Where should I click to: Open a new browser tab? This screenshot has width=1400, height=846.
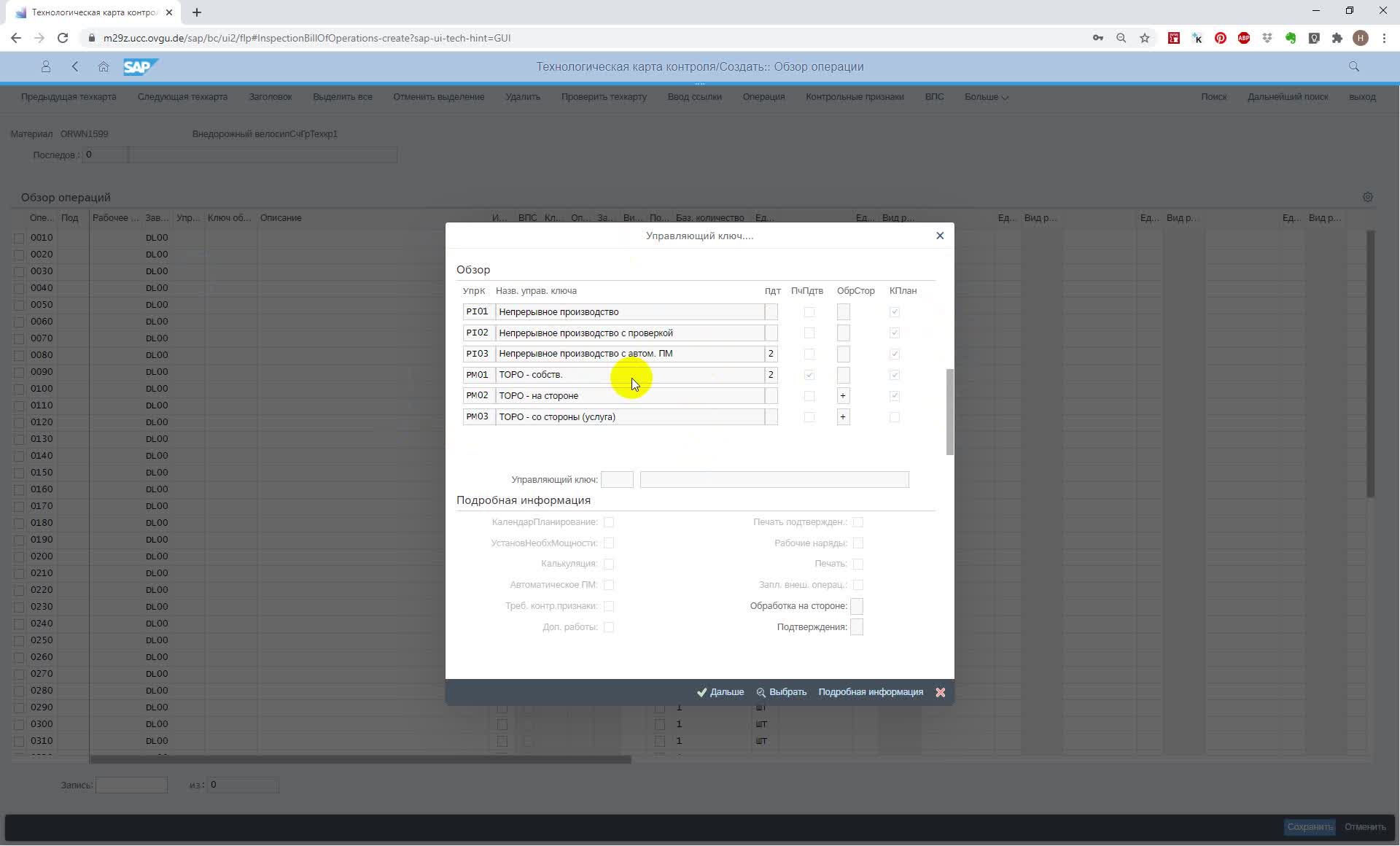(197, 12)
